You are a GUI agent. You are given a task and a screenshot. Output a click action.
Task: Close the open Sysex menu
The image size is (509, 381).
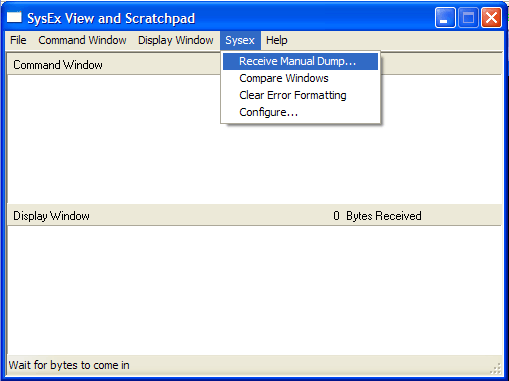coord(240,40)
